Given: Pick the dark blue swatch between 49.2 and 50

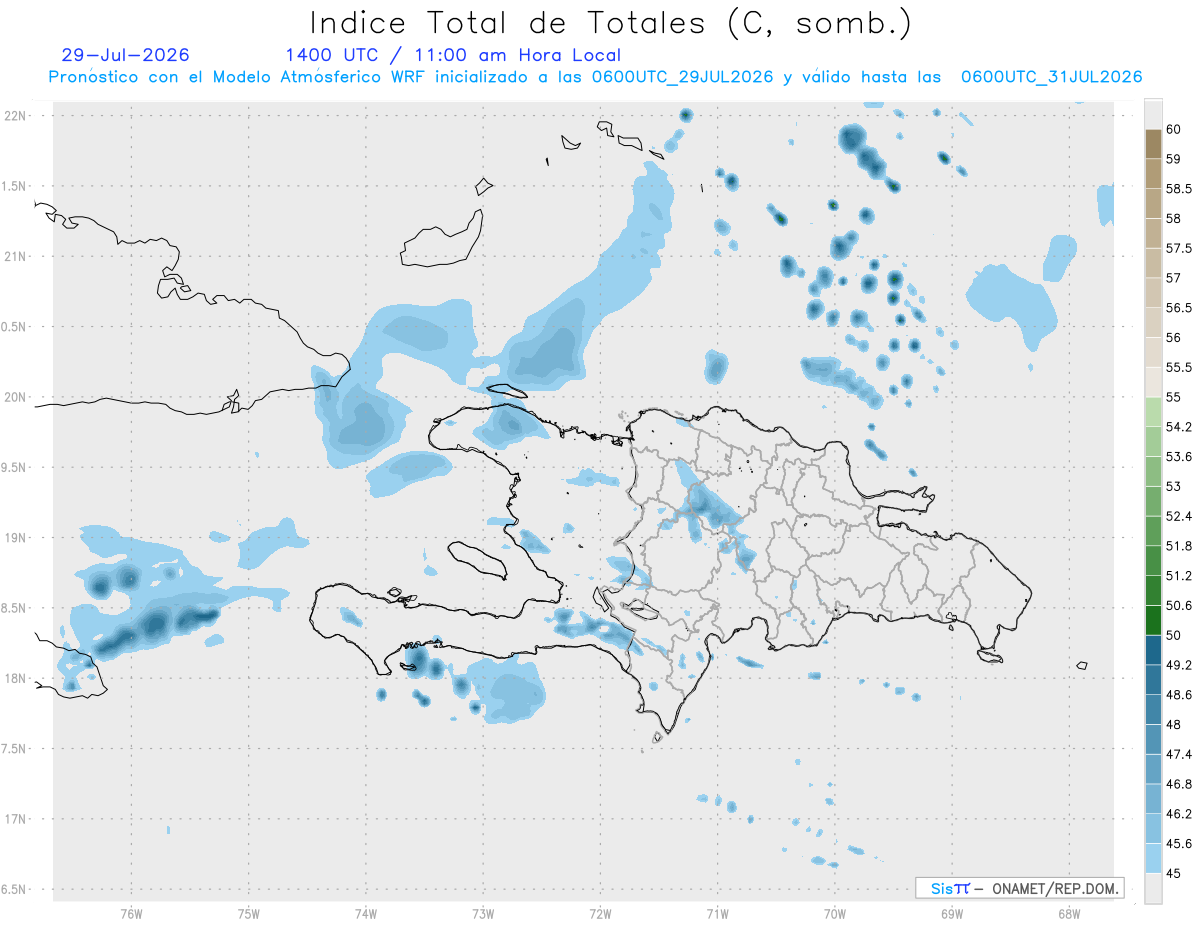Looking at the screenshot, I should [1153, 650].
